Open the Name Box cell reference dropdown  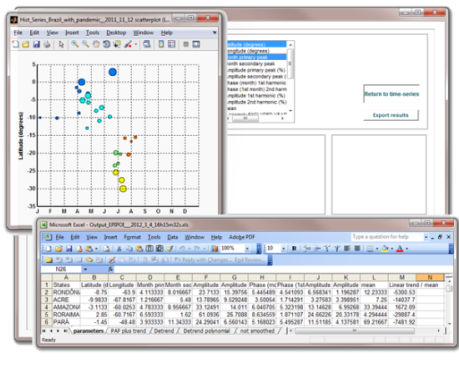85,269
